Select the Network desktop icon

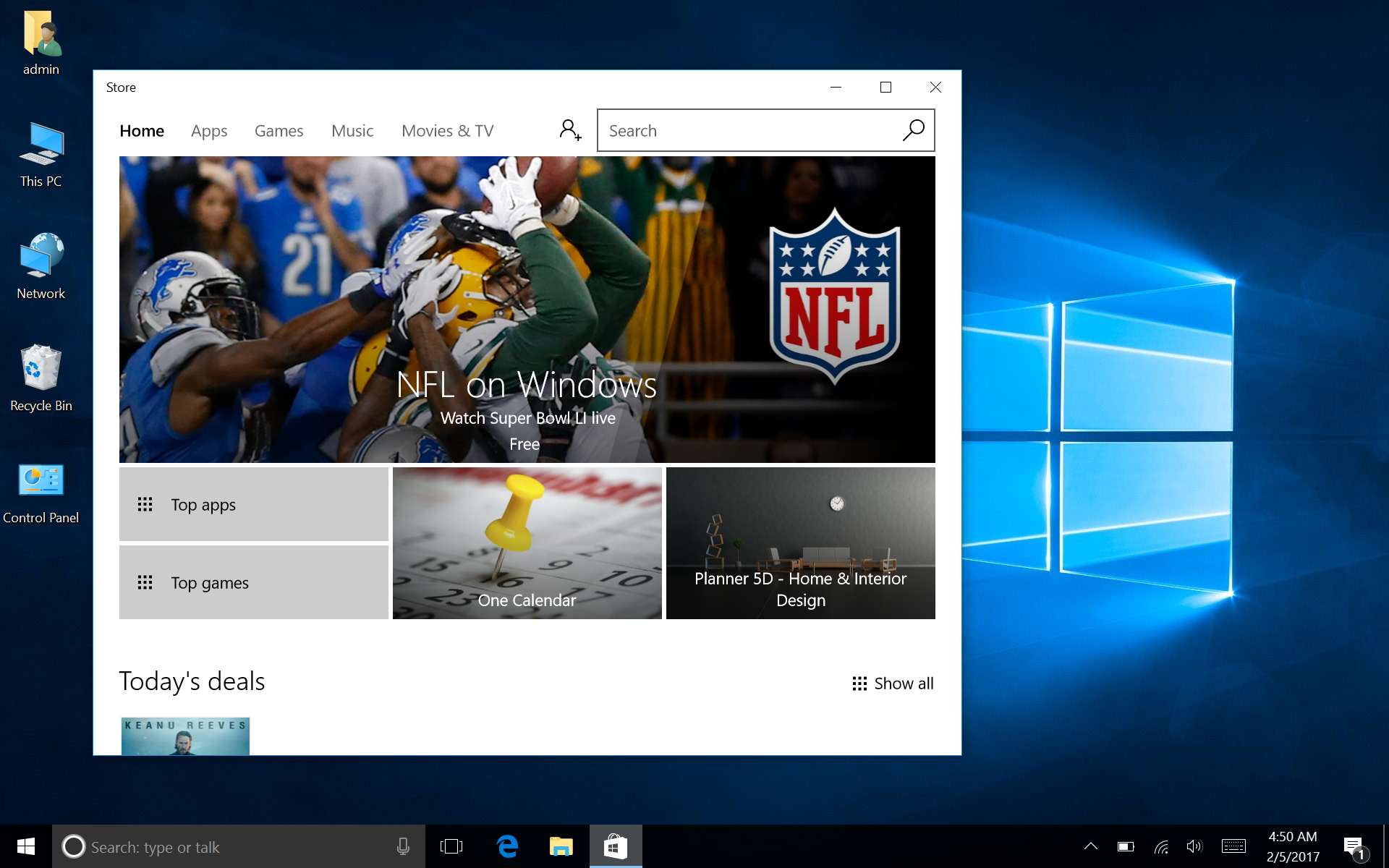[x=41, y=267]
